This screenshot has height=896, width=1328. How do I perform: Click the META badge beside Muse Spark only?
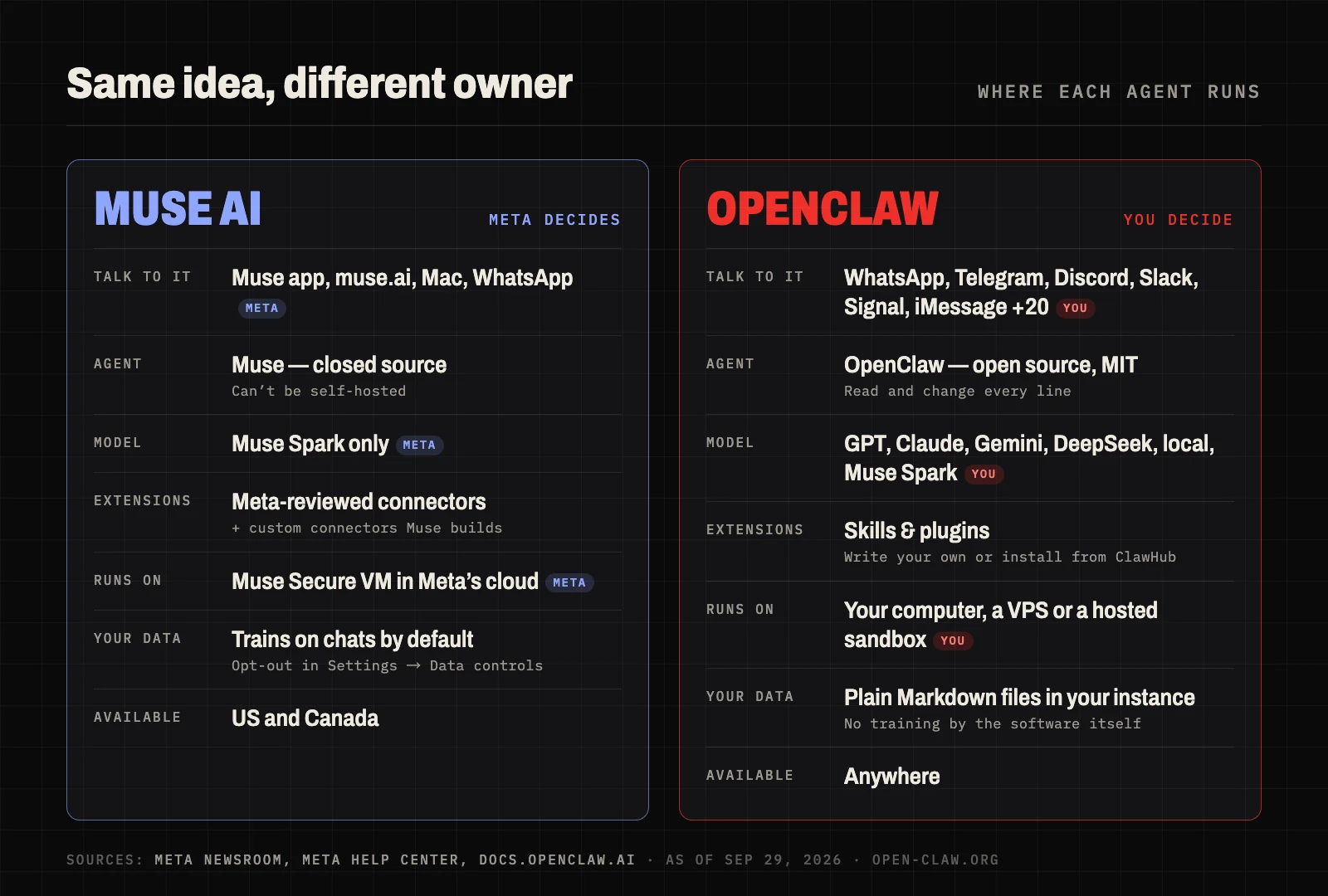419,445
